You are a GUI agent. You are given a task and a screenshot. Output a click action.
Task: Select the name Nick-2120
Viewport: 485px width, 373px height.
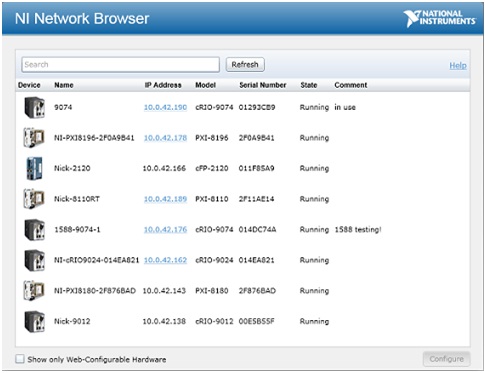pos(72,168)
